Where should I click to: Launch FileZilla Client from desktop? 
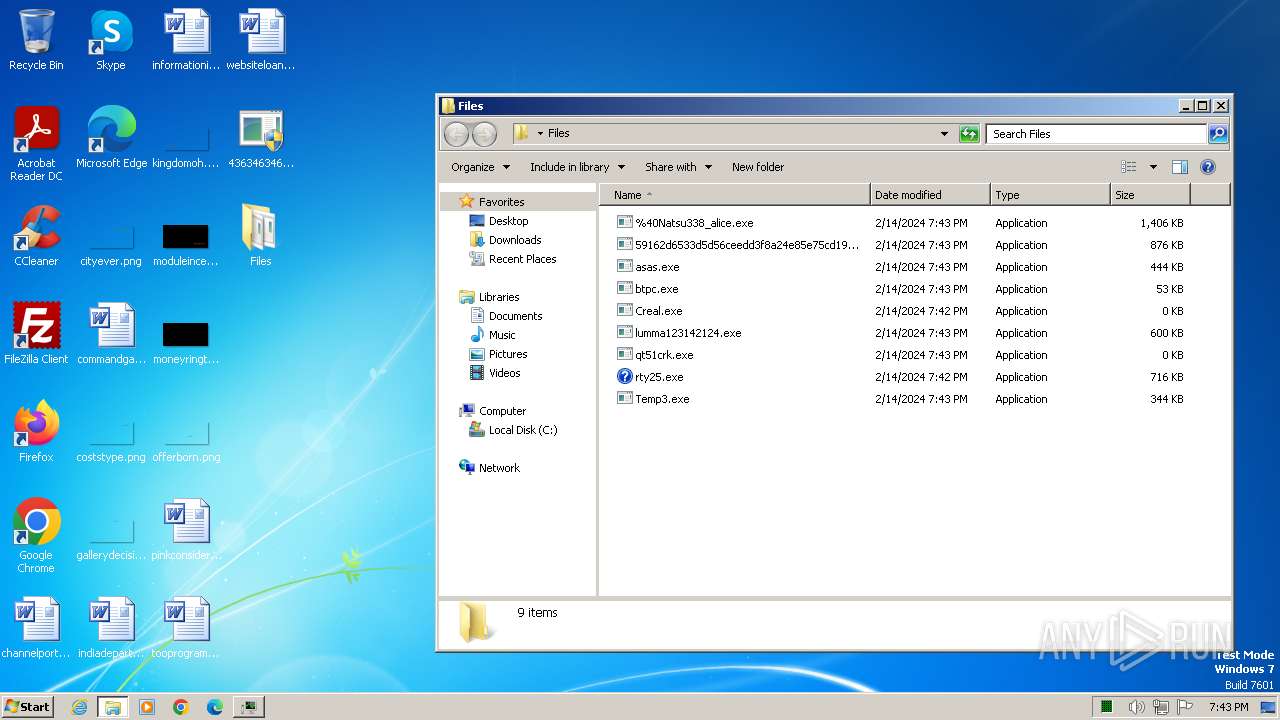36,334
